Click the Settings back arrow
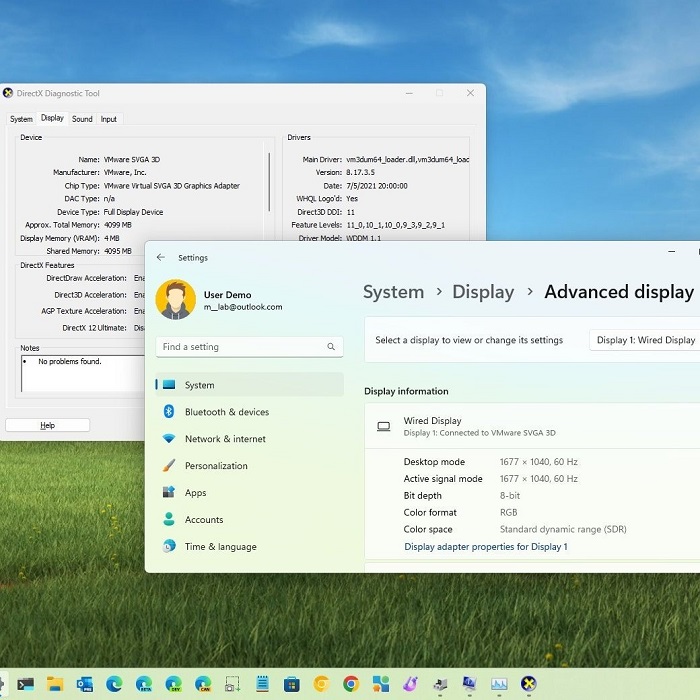700x700 pixels. point(161,258)
